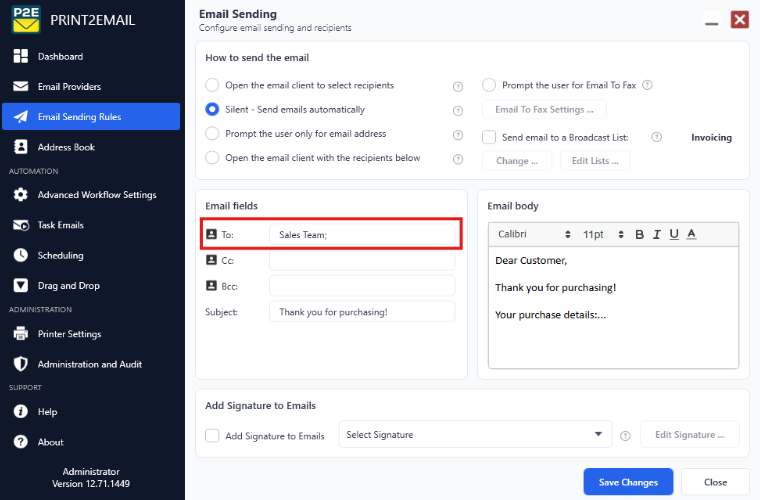This screenshot has width=760, height=500.
Task: Minimize the Print2Email window
Action: [x=712, y=20]
